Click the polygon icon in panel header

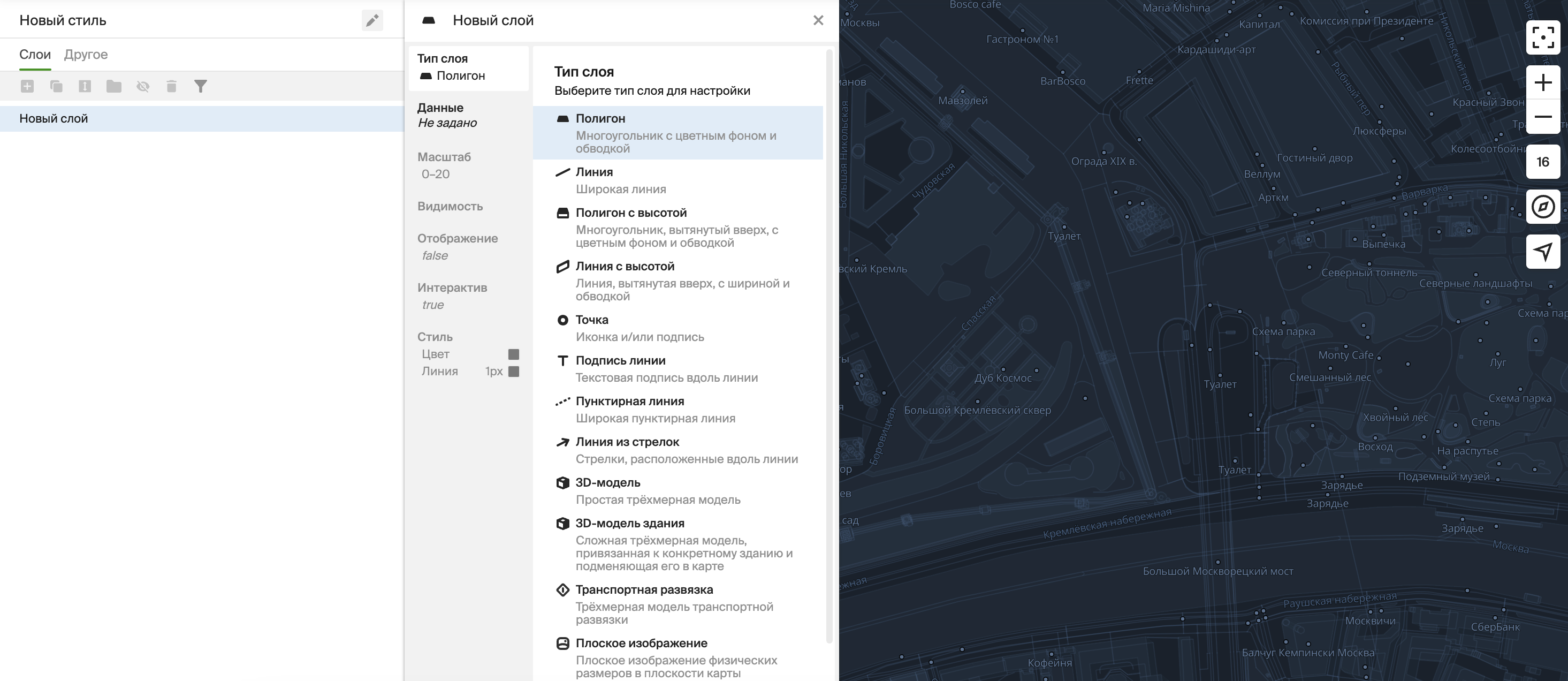pyautogui.click(x=429, y=20)
